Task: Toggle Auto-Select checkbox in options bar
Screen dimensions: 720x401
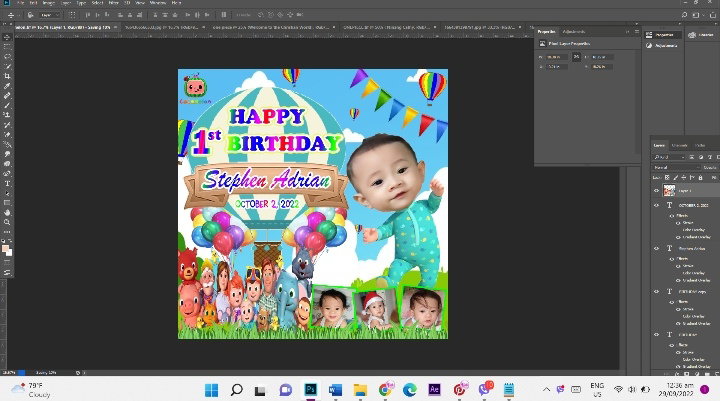Action: pos(30,15)
